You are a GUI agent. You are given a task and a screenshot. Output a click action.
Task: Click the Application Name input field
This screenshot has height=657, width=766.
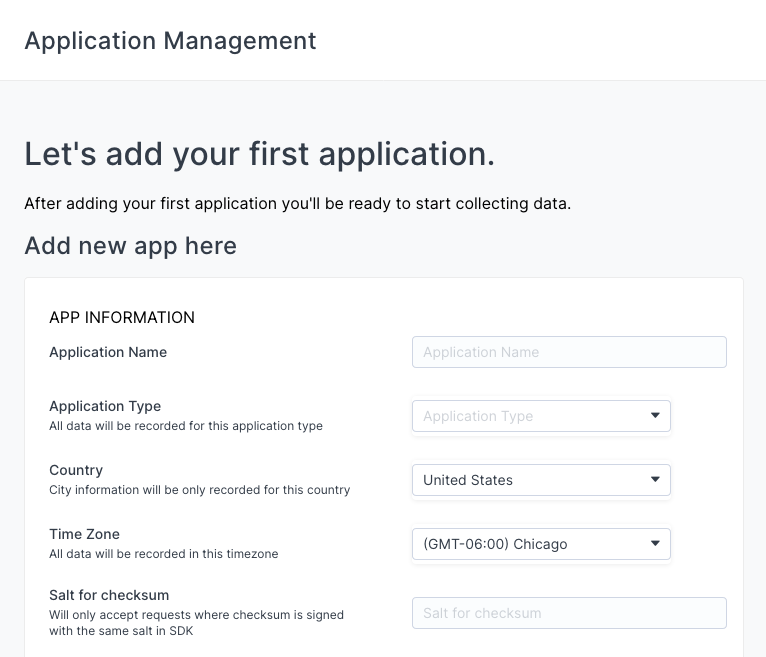click(568, 352)
